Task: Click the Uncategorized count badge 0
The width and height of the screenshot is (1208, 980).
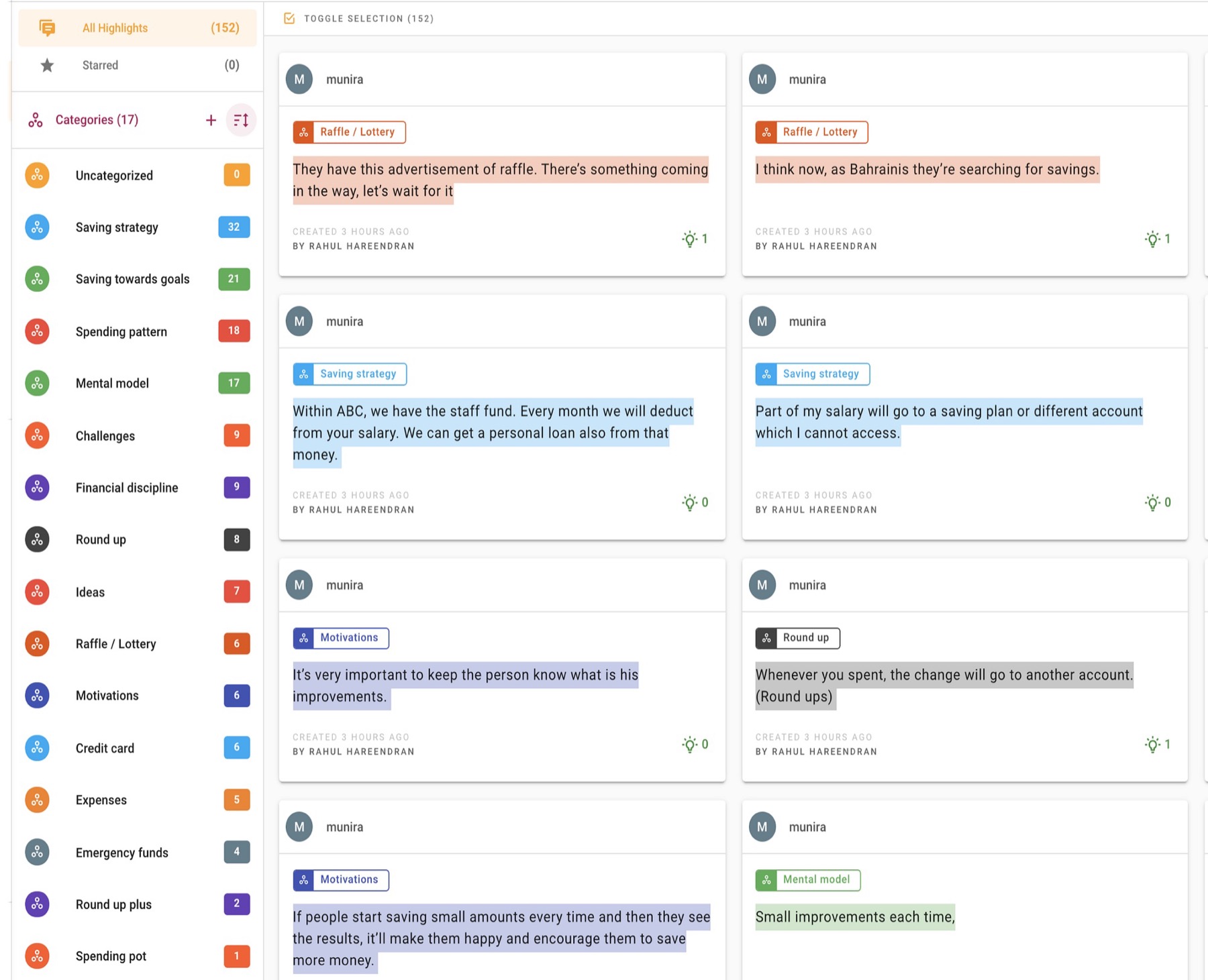Action: pos(237,174)
